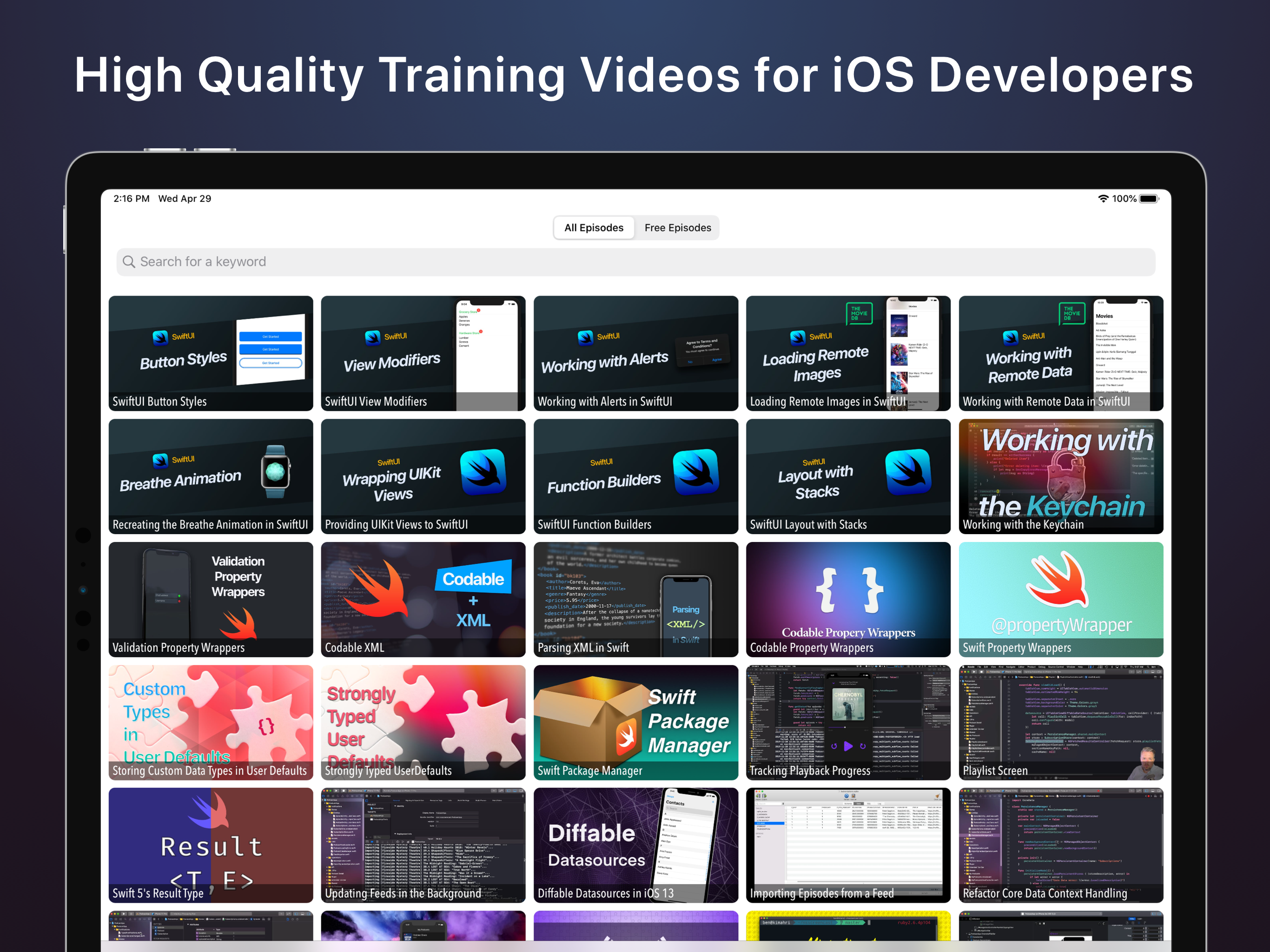Open Loading Remote Images in SwiftUI episode
Image resolution: width=1270 pixels, height=952 pixels.
[x=848, y=353]
